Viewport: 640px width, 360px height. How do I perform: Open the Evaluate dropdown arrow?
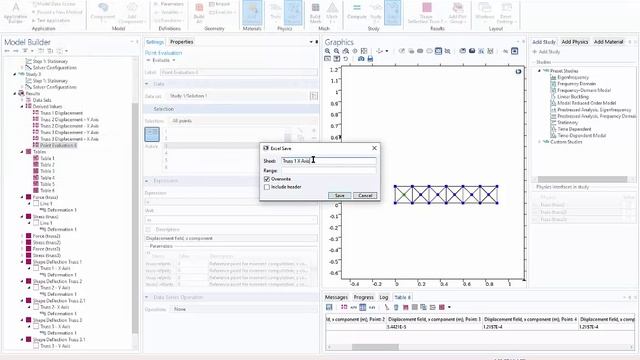tap(174, 60)
